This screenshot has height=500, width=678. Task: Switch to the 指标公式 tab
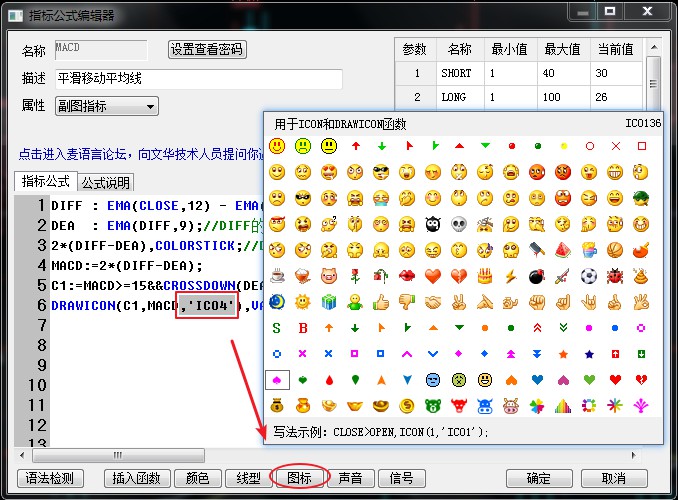point(46,181)
